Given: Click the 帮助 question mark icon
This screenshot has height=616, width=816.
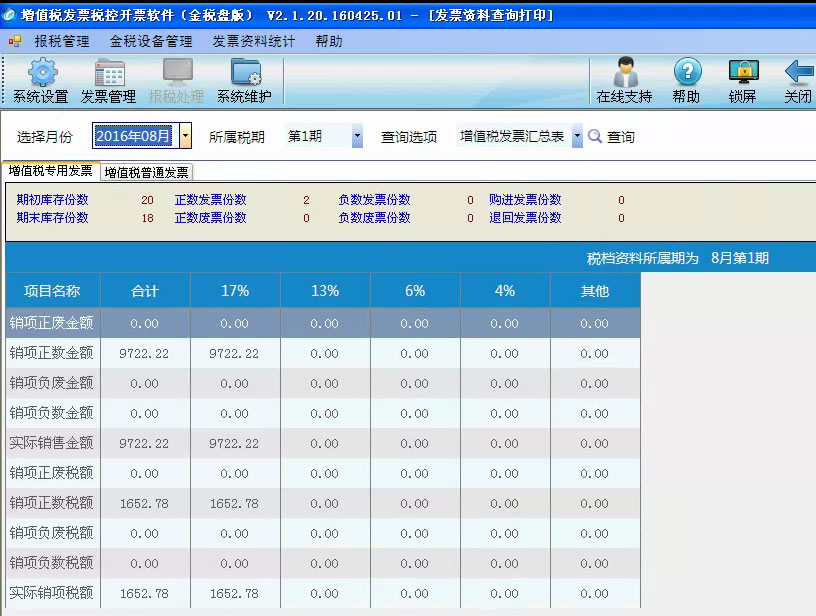Looking at the screenshot, I should pos(686,74).
